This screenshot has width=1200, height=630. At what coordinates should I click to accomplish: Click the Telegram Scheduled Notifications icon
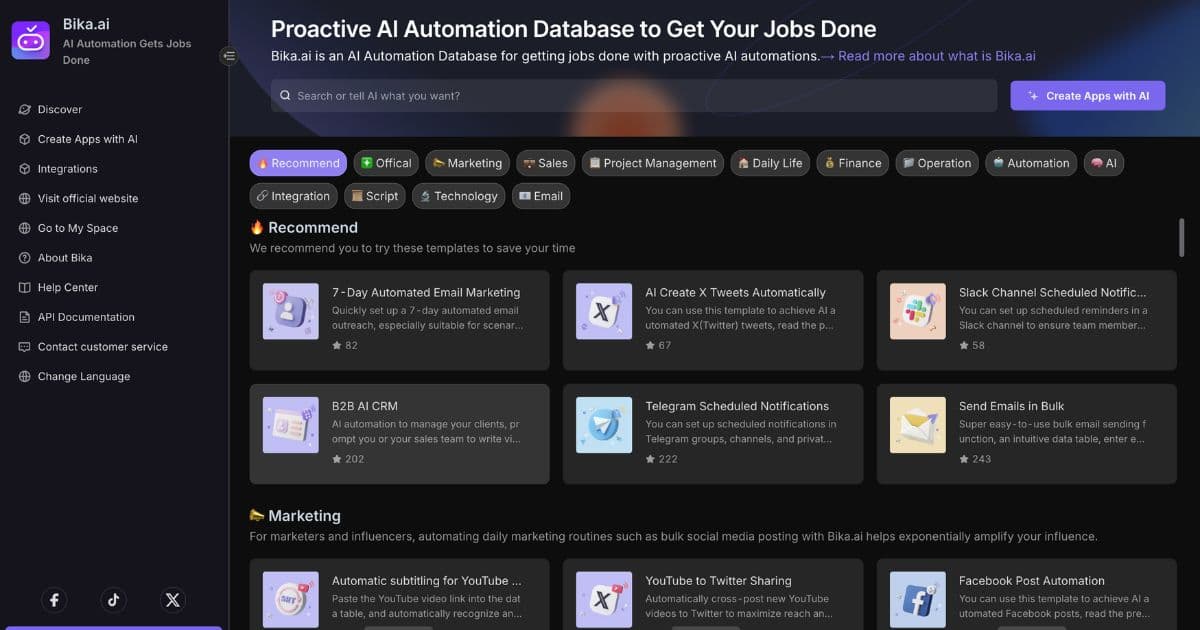click(604, 425)
